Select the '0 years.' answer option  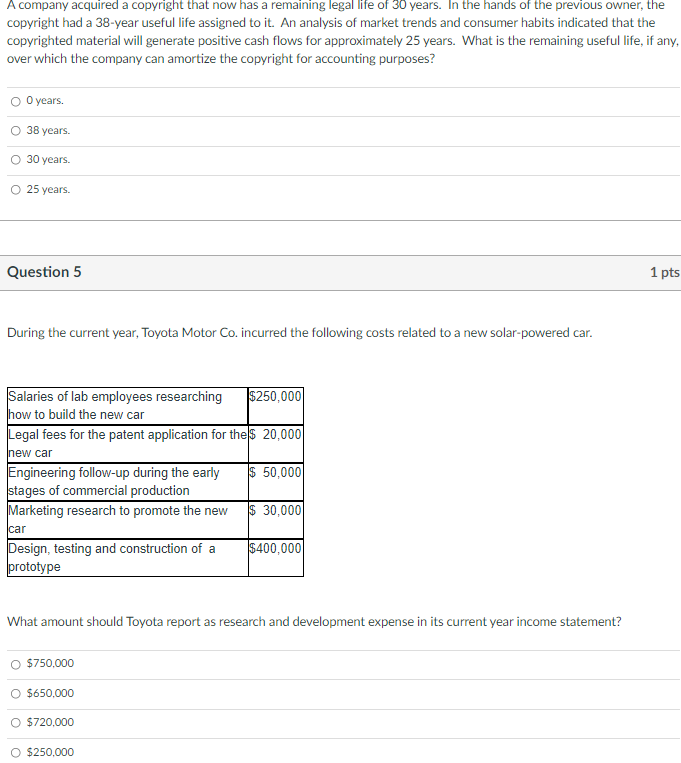(x=16, y=101)
